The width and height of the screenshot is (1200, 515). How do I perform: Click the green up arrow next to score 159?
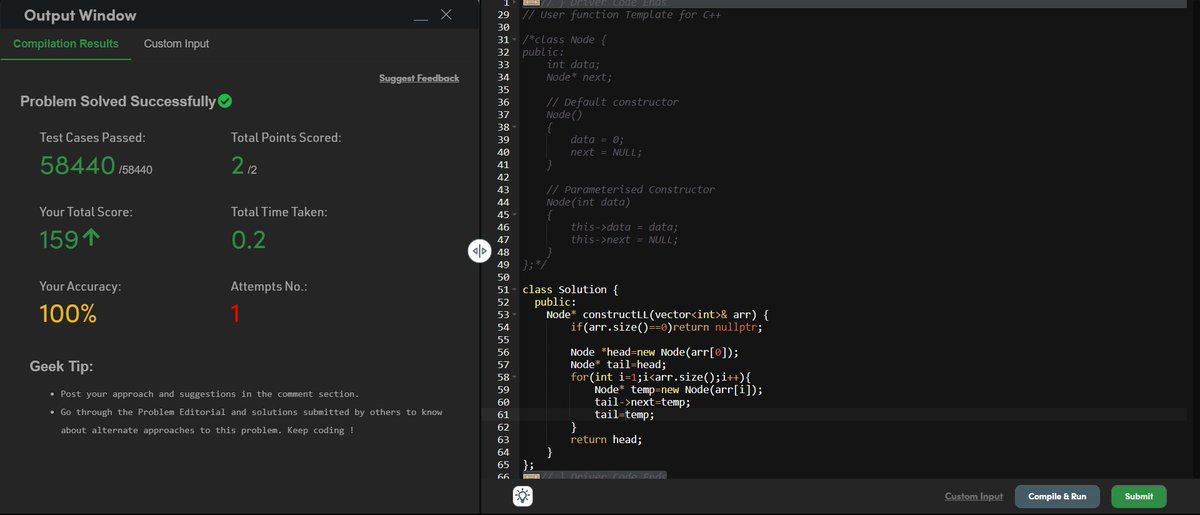(x=89, y=240)
